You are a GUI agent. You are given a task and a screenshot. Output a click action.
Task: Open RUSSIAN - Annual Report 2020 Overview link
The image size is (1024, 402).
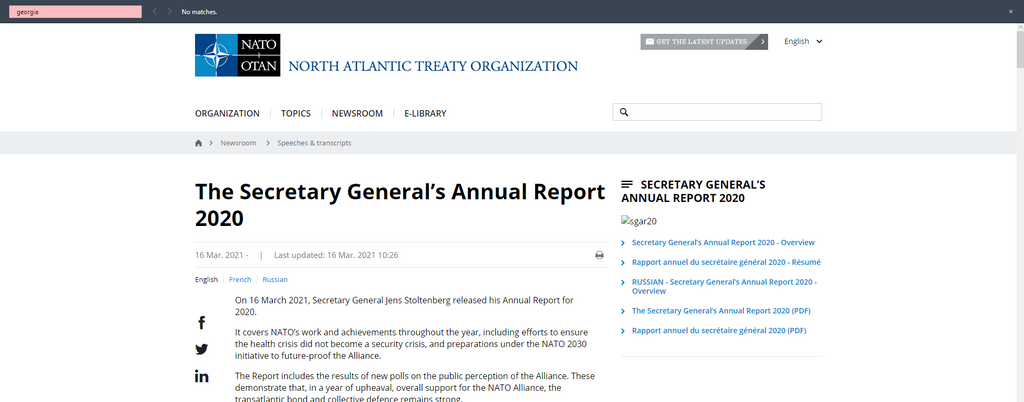(724, 286)
